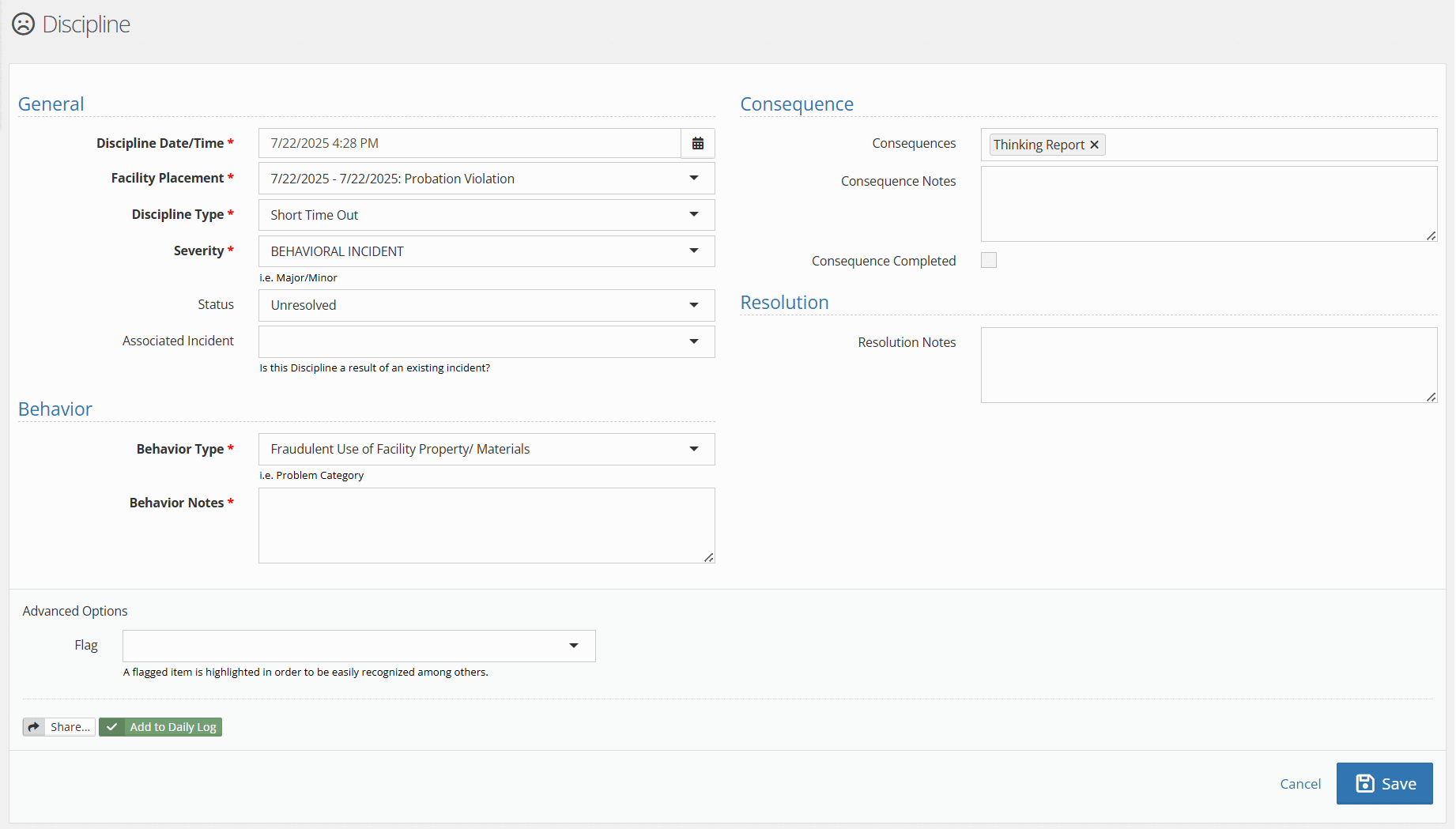
Task: Click the Add to Daily Log button
Action: tap(160, 727)
